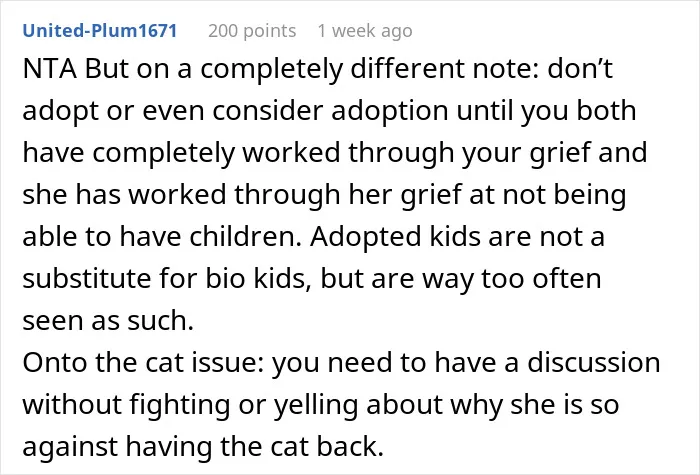Click the words 'way too often'
Viewport: 700px width, 475px height.
[x=512, y=279]
